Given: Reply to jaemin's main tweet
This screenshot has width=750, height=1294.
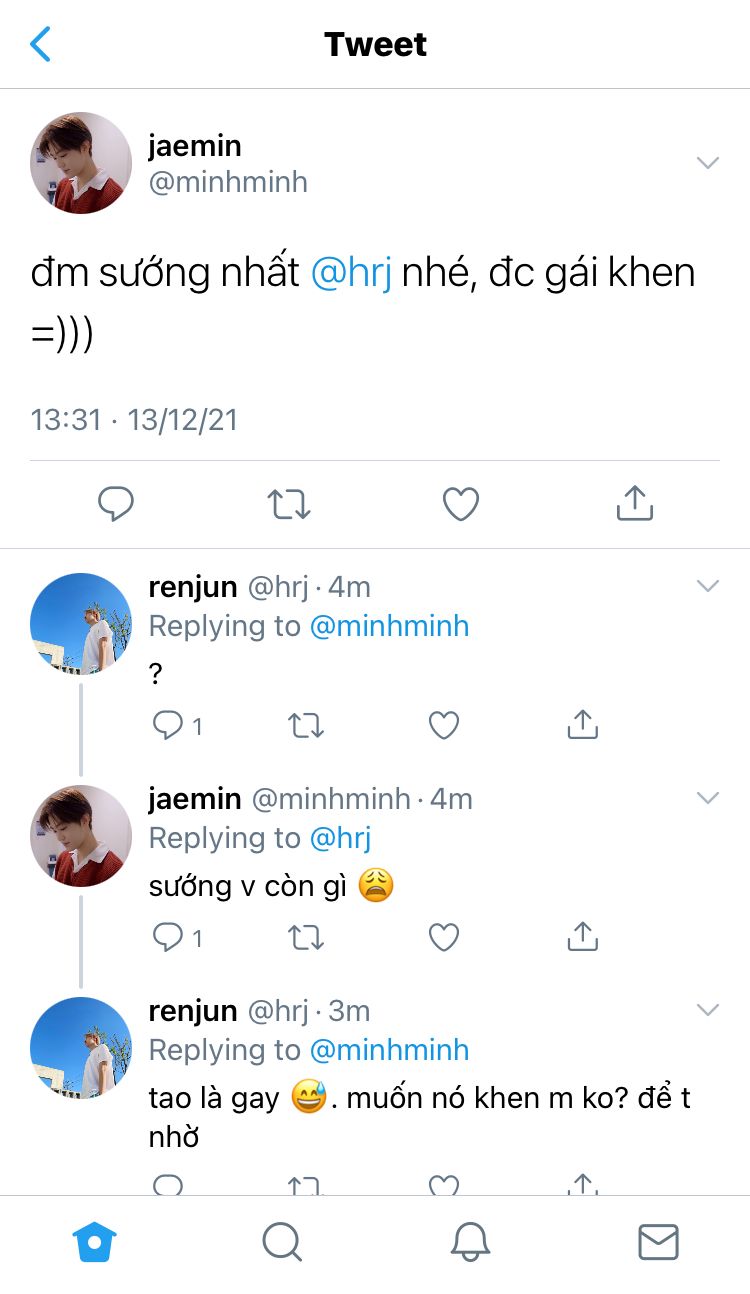Looking at the screenshot, I should pos(116,504).
